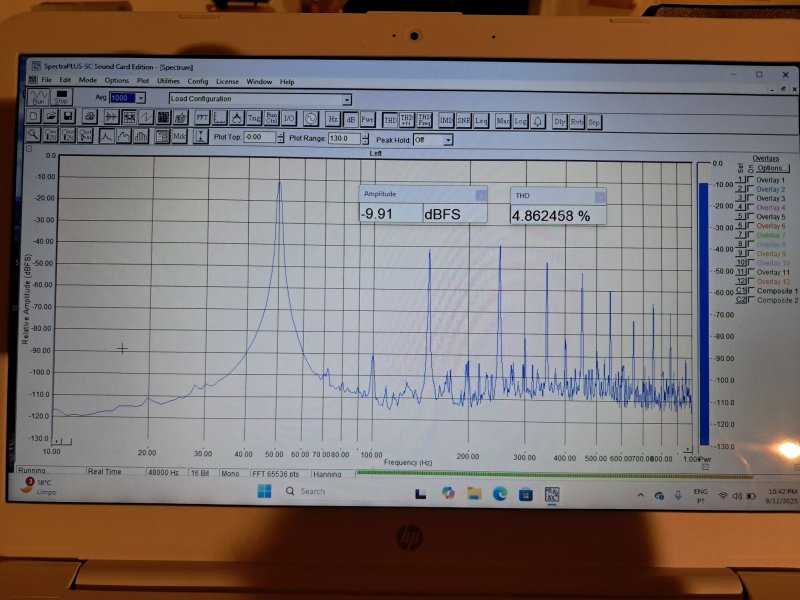Open the Load Configuration dropdown
This screenshot has height=600, width=800.
(346, 99)
